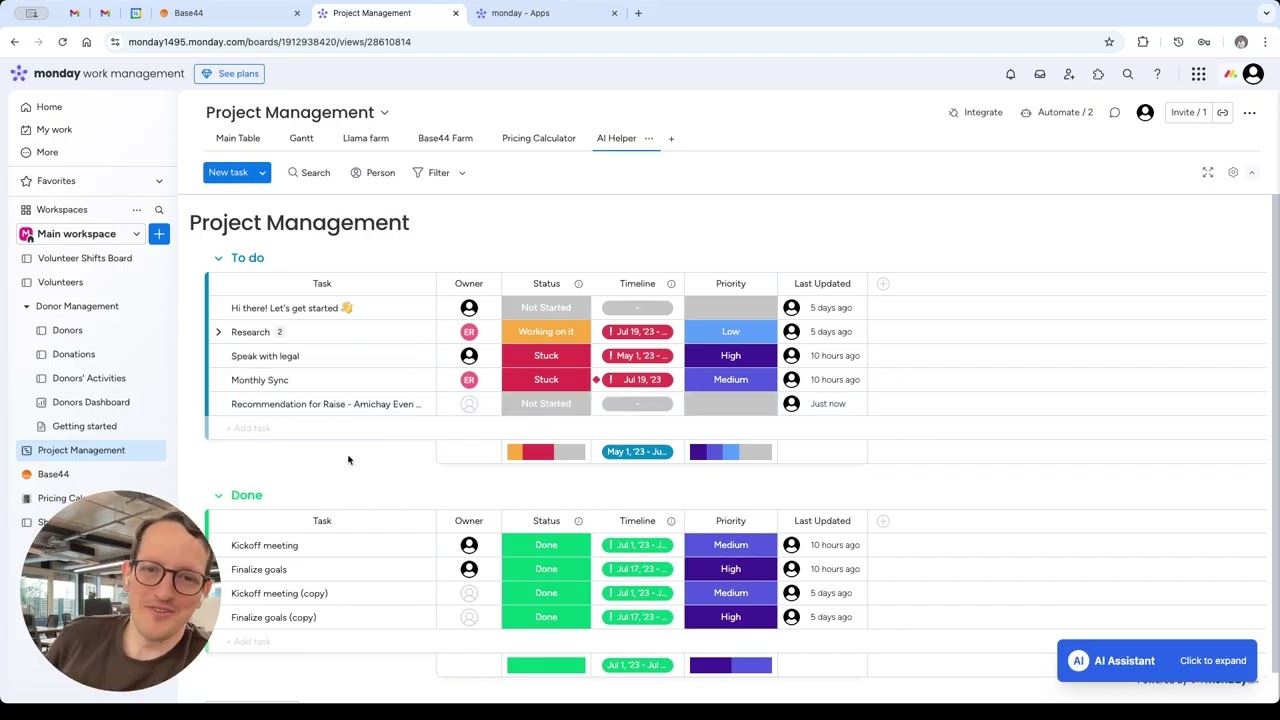Screen dimensions: 1280x720
Task: Switch to the Main Table tab
Action: (238, 138)
